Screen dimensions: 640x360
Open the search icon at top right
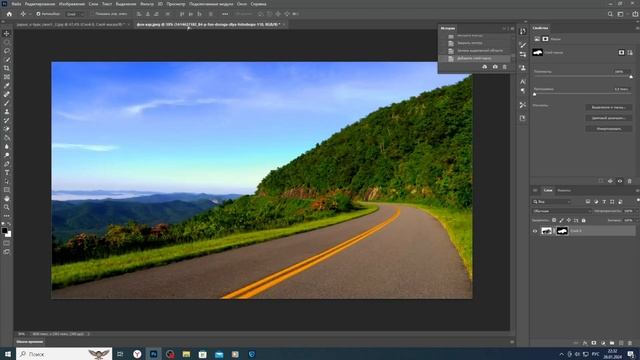point(610,14)
